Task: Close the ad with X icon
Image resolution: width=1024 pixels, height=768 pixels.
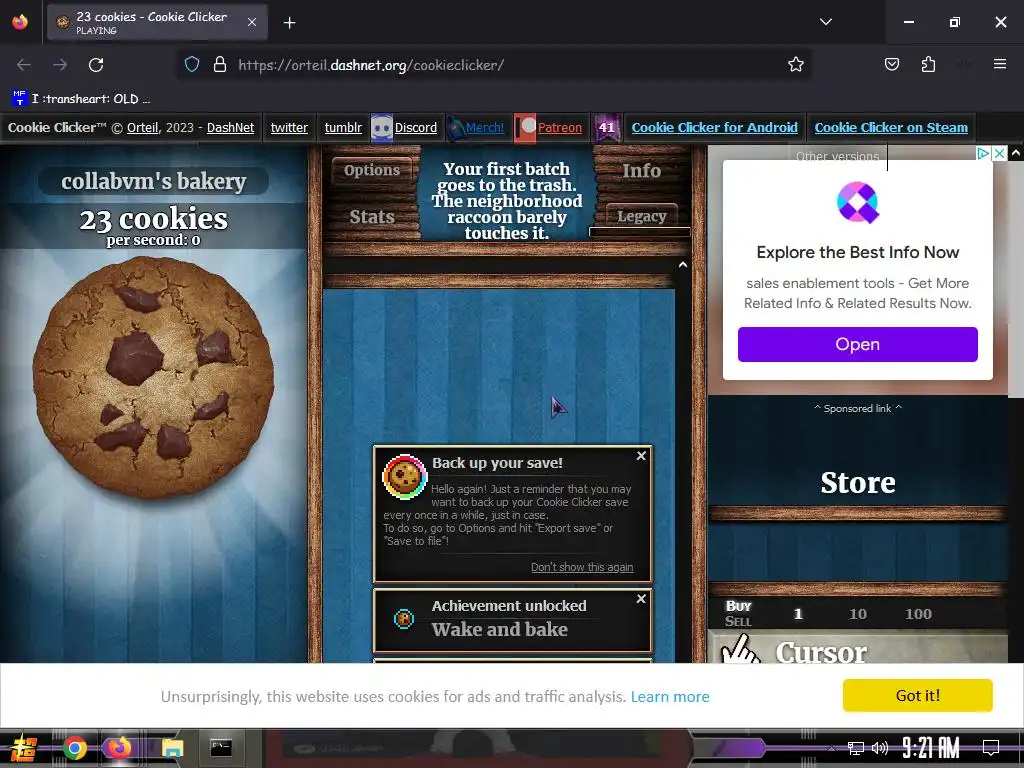Action: [x=999, y=153]
